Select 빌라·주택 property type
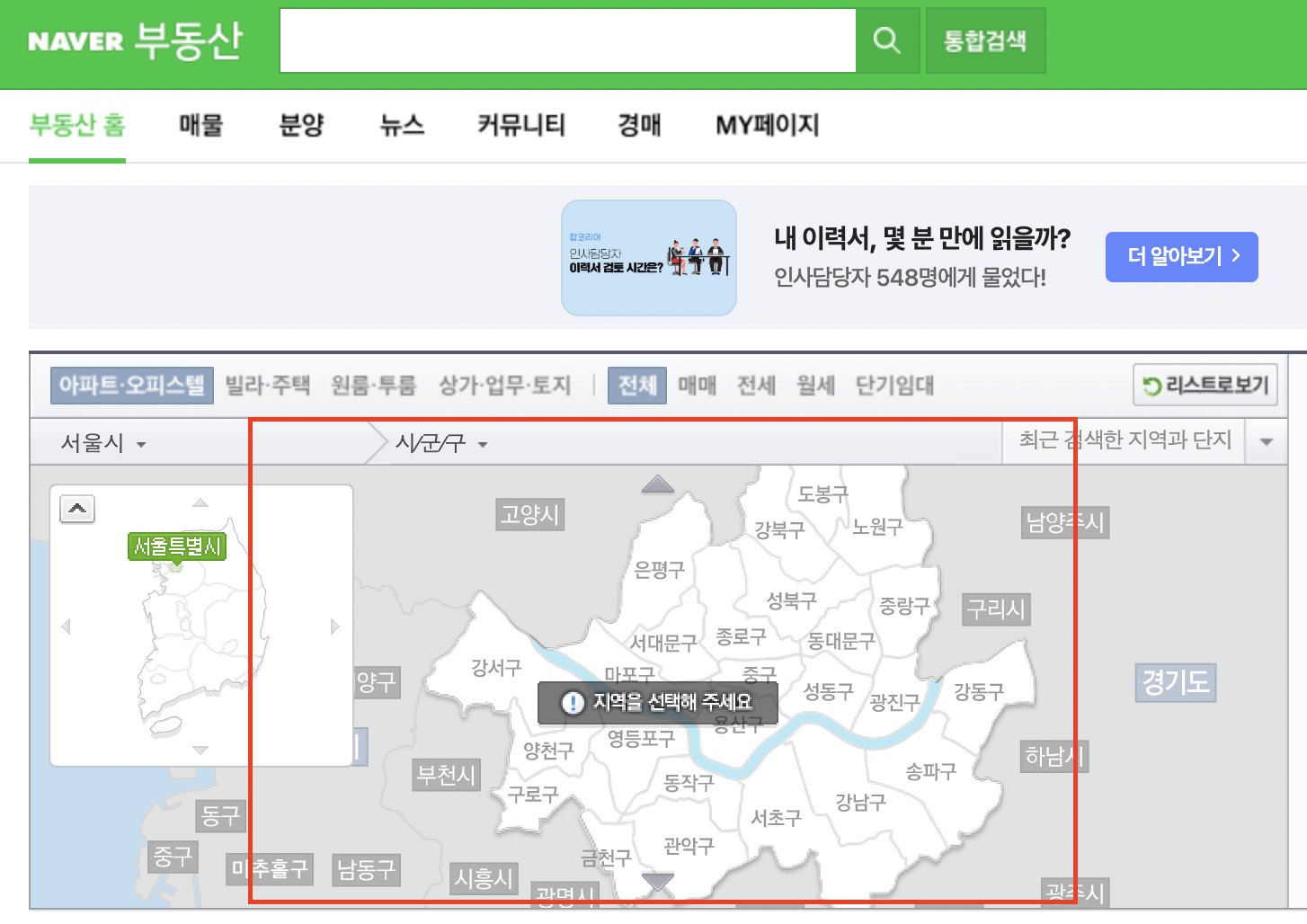 coord(268,386)
